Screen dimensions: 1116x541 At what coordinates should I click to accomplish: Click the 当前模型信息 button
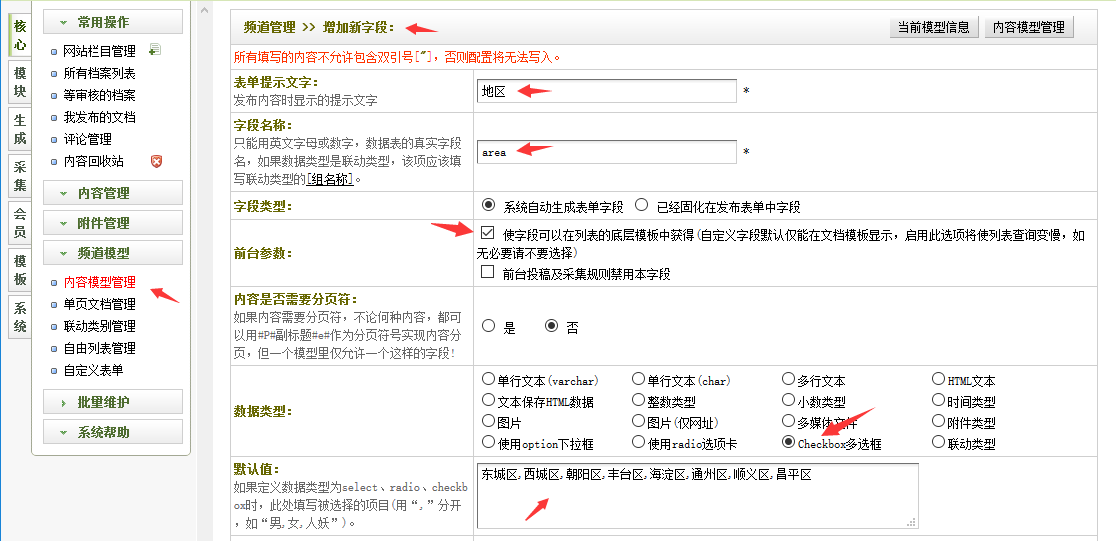[x=932, y=27]
